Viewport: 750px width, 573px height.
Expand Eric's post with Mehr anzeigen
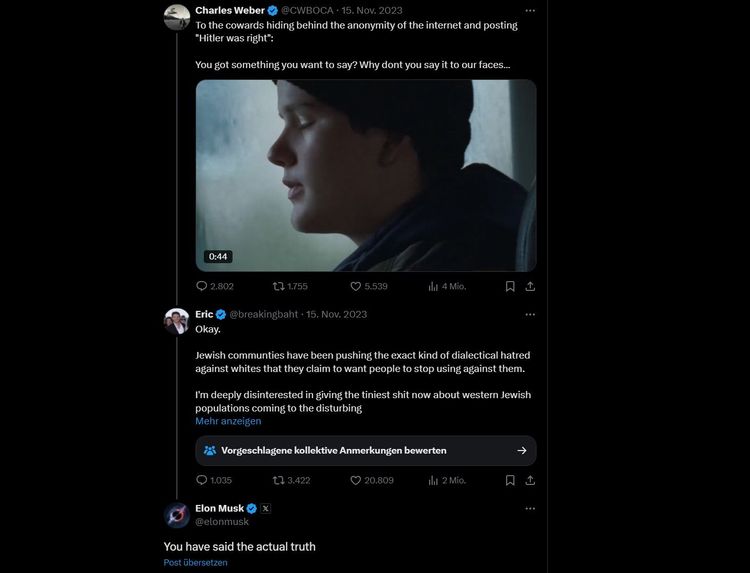pyautogui.click(x=228, y=421)
